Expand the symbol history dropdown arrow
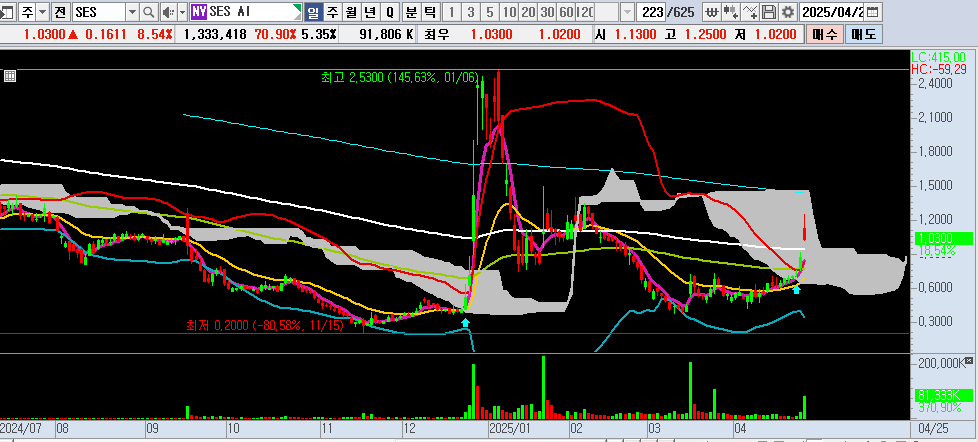978x442 pixels. pyautogui.click(x=132, y=11)
